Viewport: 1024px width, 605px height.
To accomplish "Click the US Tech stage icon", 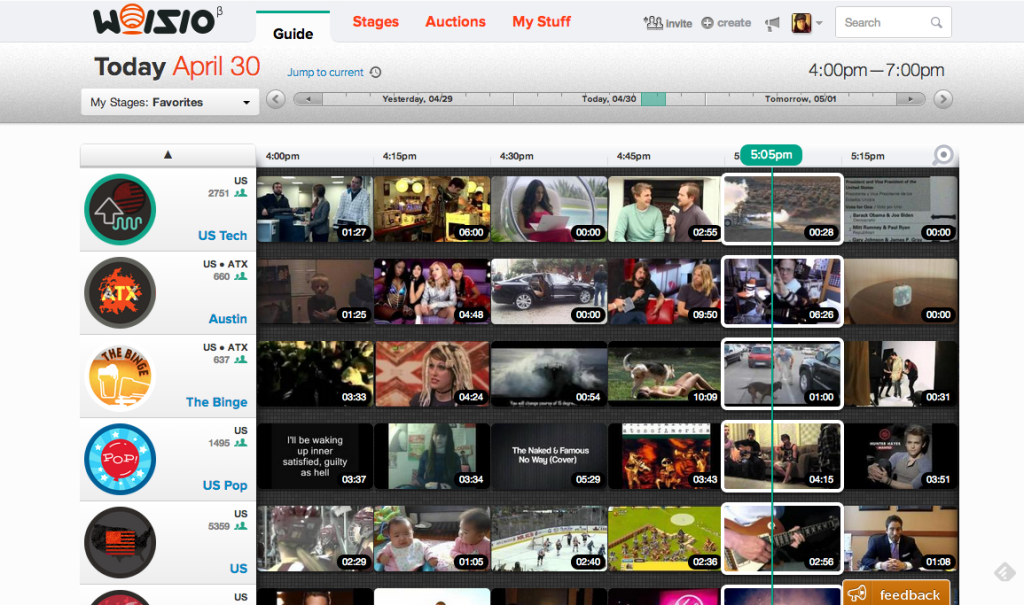I will (x=120, y=209).
